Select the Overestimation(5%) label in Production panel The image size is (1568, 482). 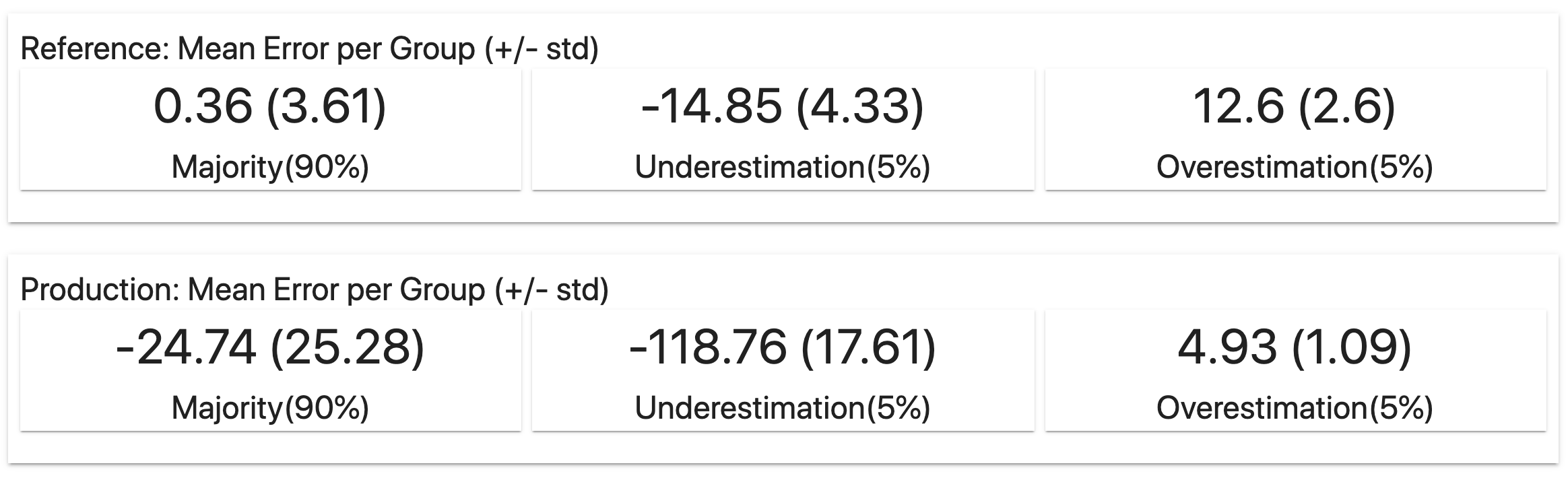coord(1295,408)
